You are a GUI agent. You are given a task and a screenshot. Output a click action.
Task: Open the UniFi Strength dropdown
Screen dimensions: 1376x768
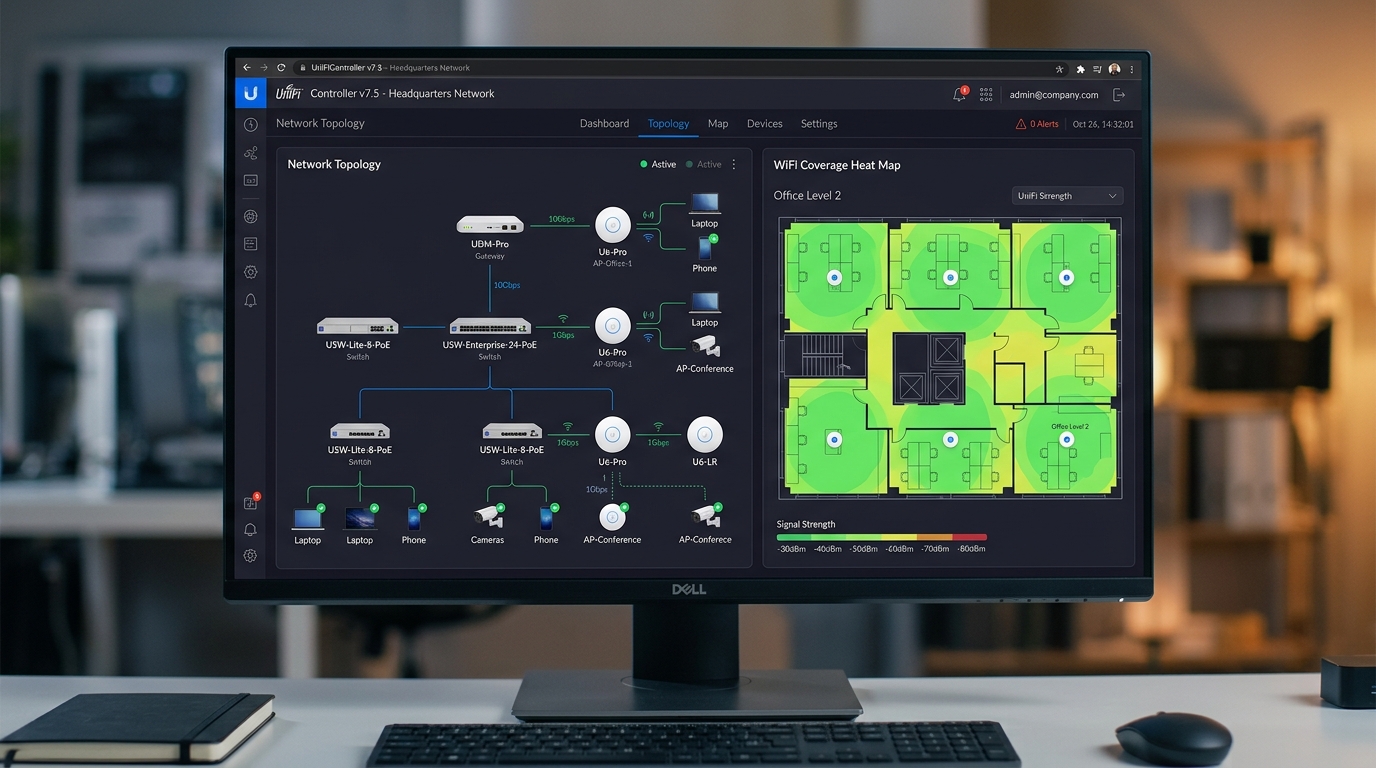1067,196
